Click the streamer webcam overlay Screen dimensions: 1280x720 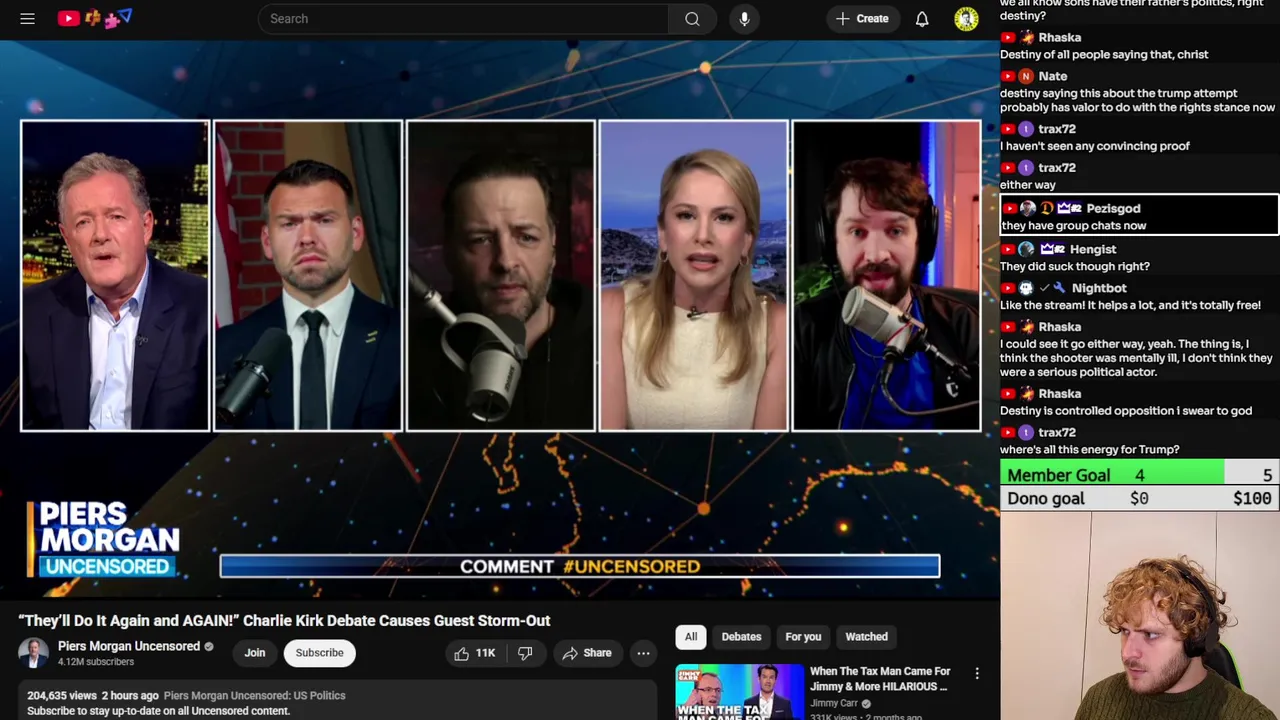(x=1140, y=616)
